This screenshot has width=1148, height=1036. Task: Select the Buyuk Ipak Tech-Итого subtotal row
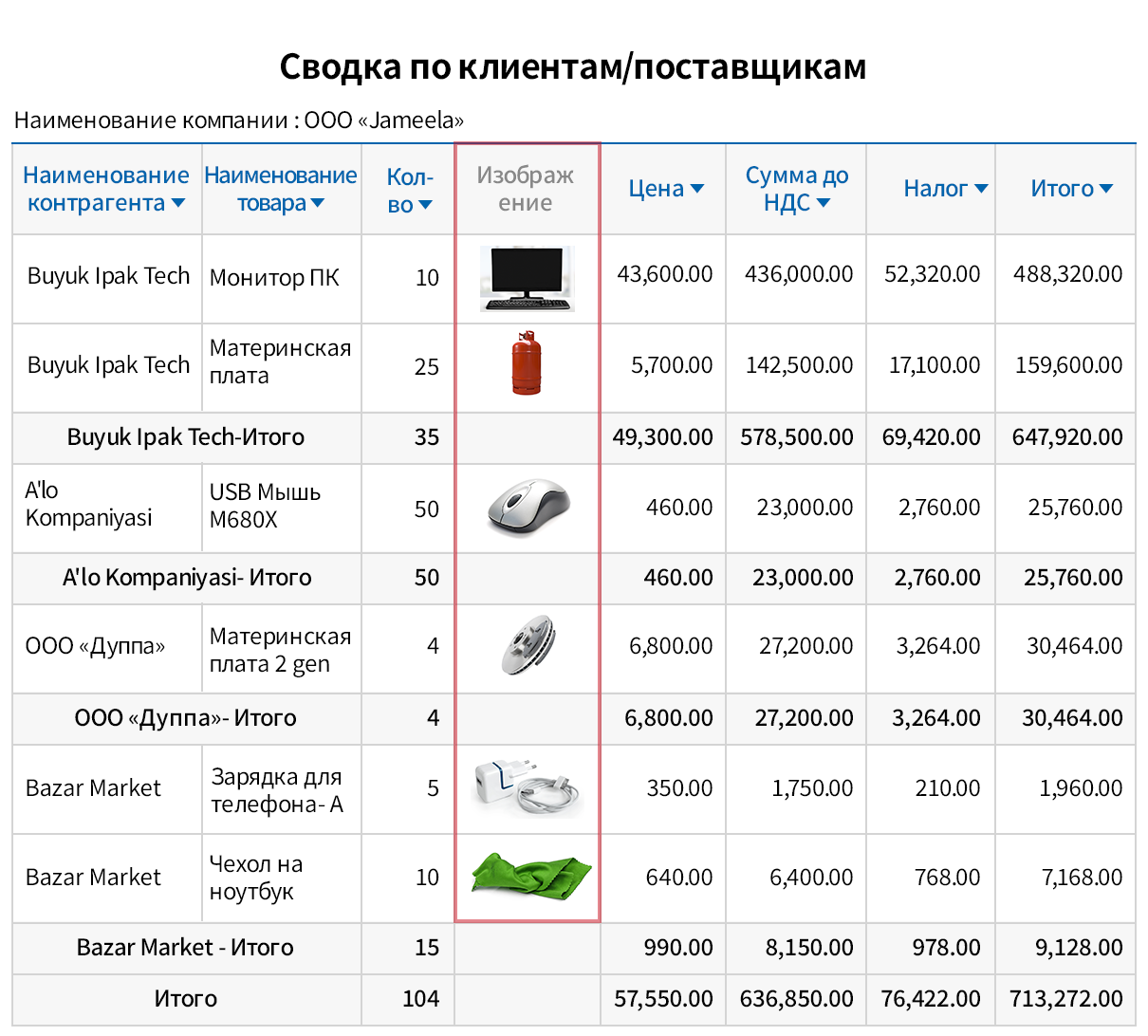pos(185,437)
